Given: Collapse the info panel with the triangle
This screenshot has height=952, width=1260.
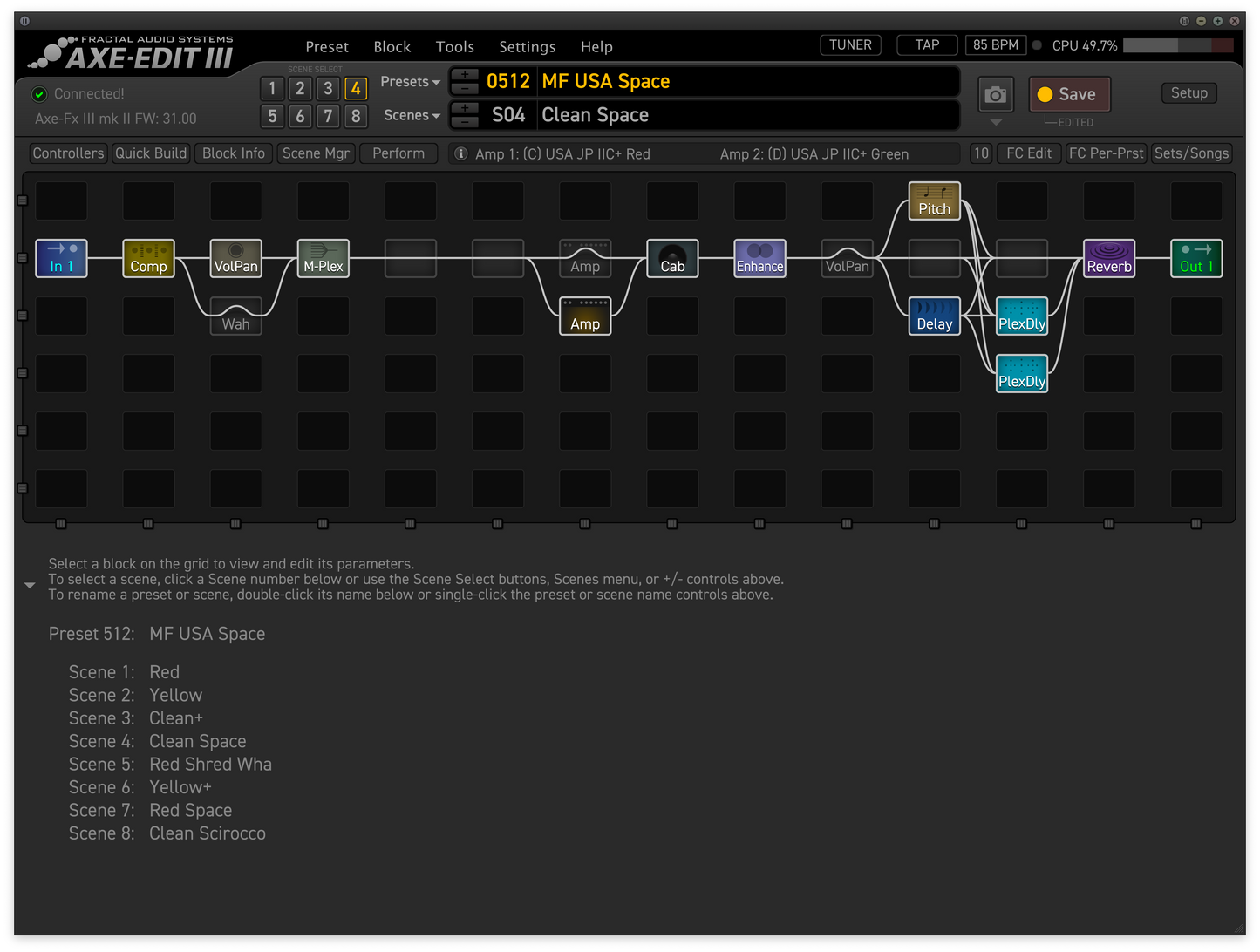Looking at the screenshot, I should click(30, 585).
